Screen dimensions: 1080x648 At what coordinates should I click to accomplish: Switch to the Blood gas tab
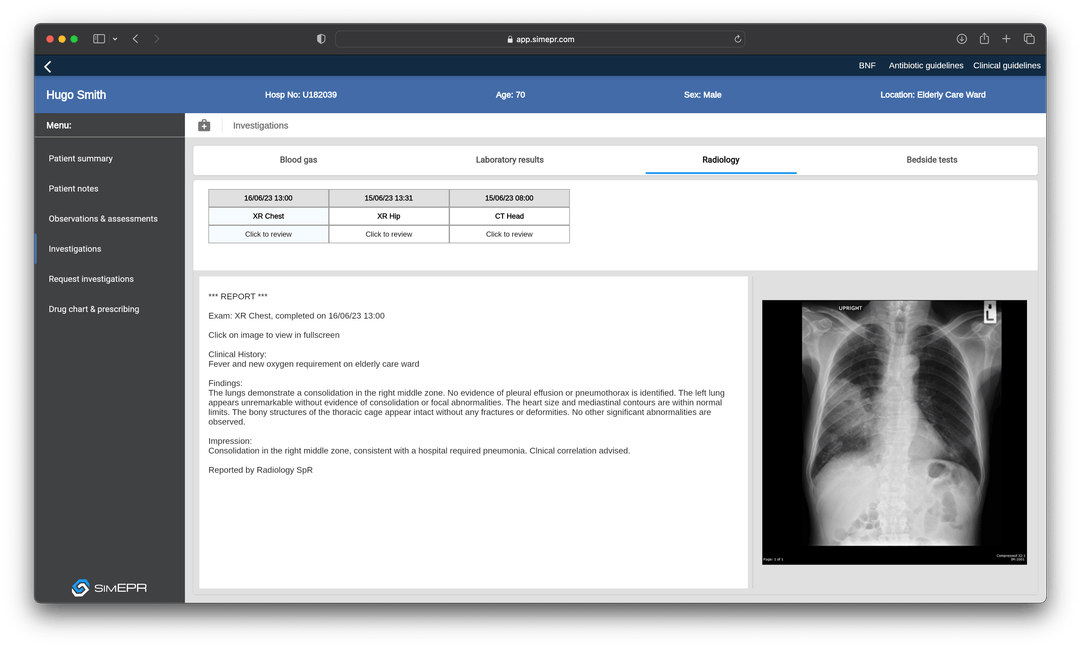pyautogui.click(x=298, y=160)
